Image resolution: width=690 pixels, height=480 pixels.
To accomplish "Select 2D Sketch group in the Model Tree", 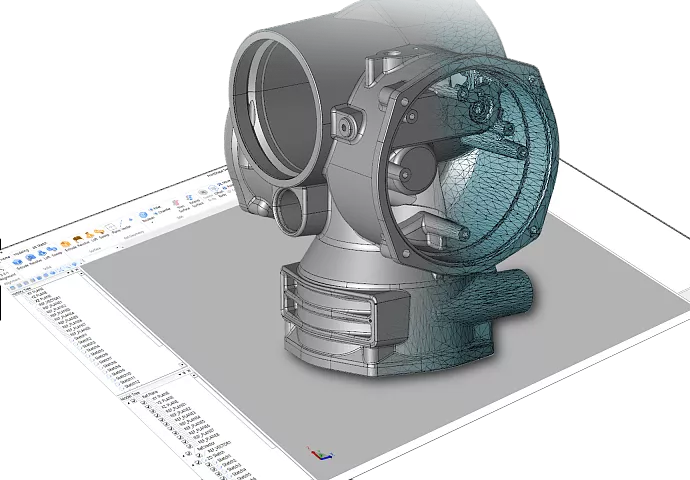I will (x=216, y=455).
